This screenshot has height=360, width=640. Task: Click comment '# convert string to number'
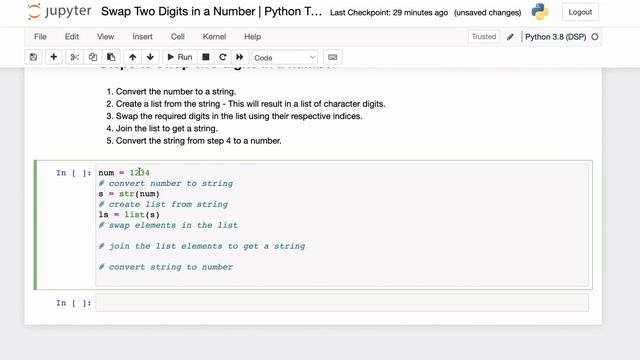click(x=165, y=267)
